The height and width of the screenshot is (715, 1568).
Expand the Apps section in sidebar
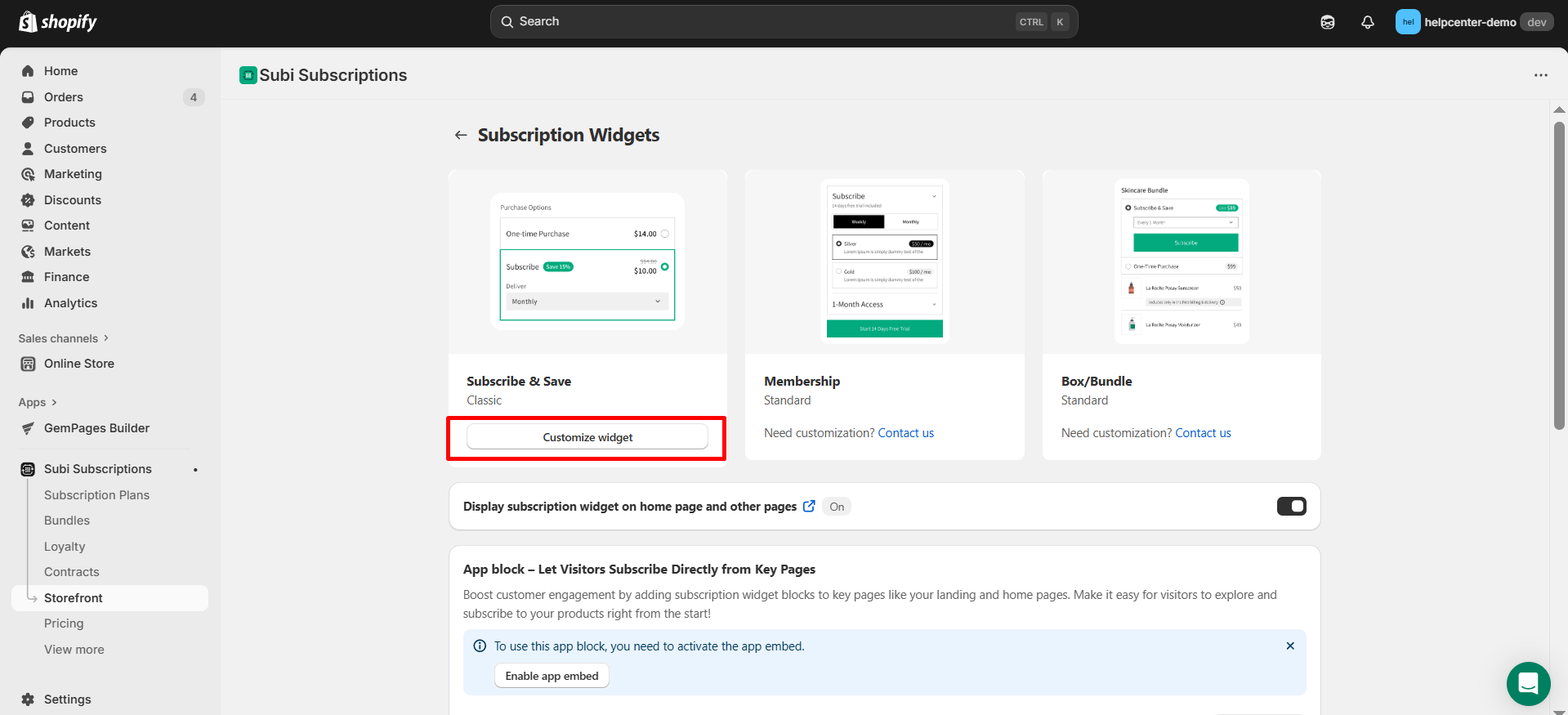tap(38, 402)
